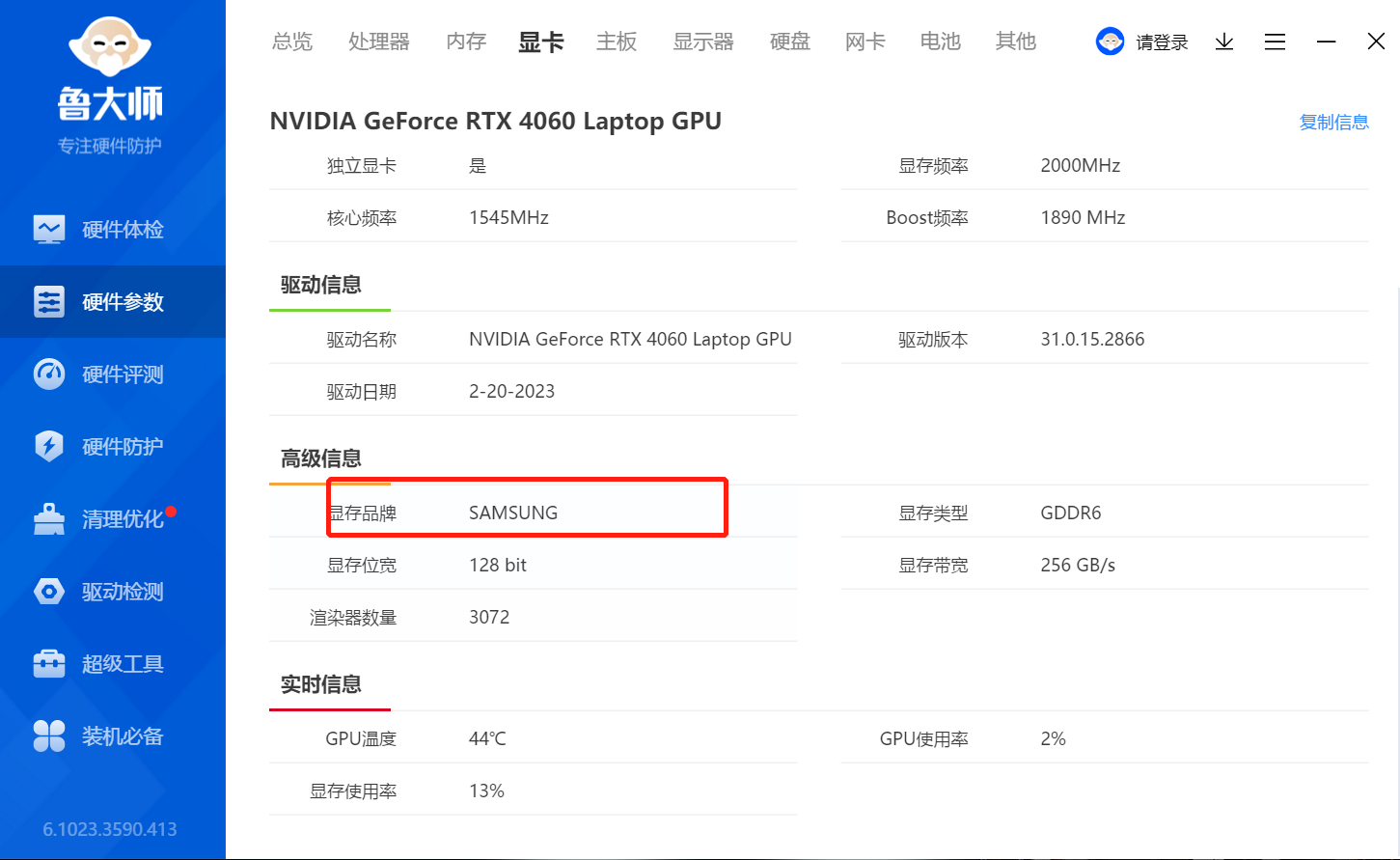Click the 驱动名称 value text
Viewport: 1400px width, 860px height.
click(x=630, y=339)
